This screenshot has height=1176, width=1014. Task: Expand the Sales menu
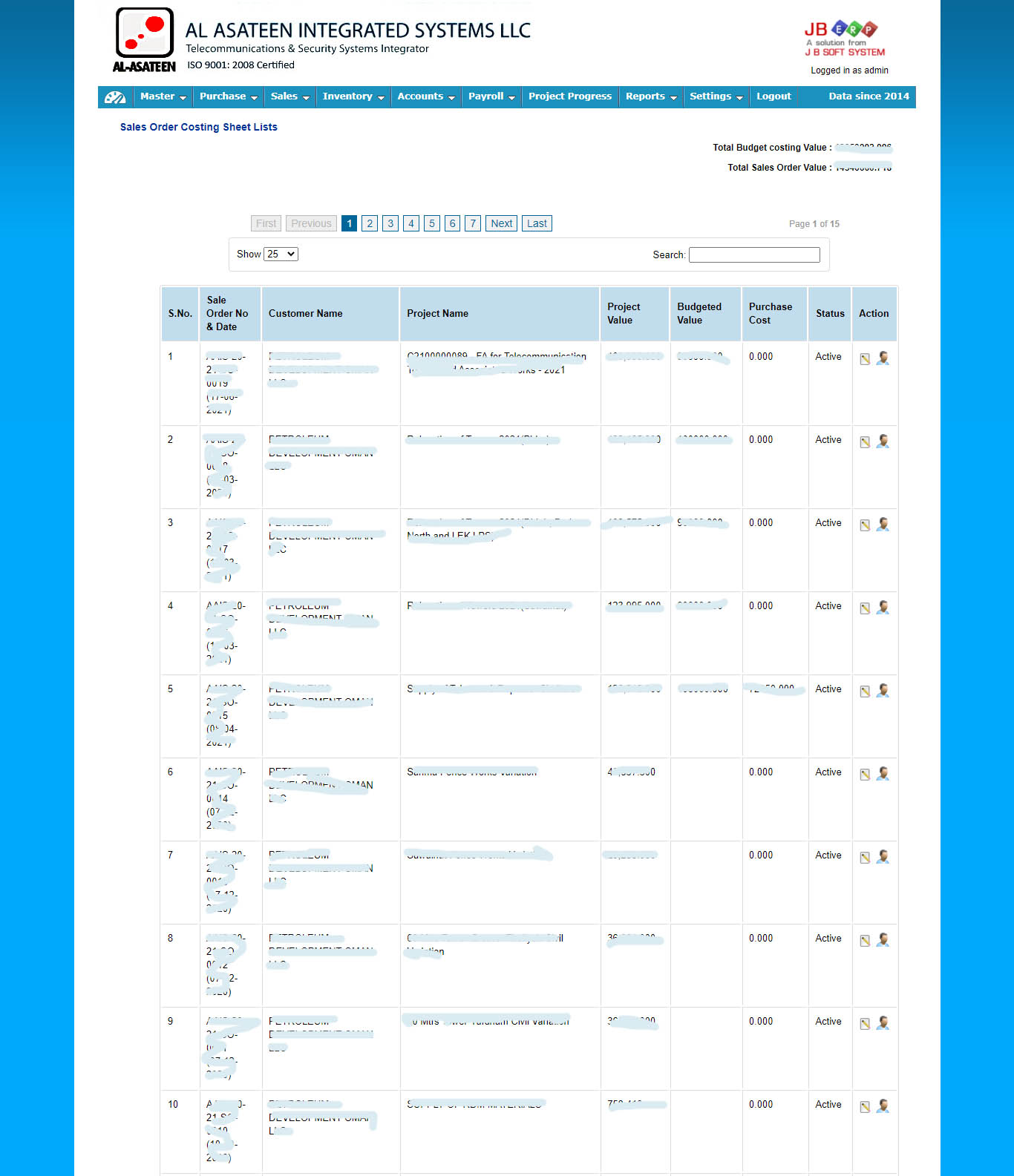click(x=290, y=96)
